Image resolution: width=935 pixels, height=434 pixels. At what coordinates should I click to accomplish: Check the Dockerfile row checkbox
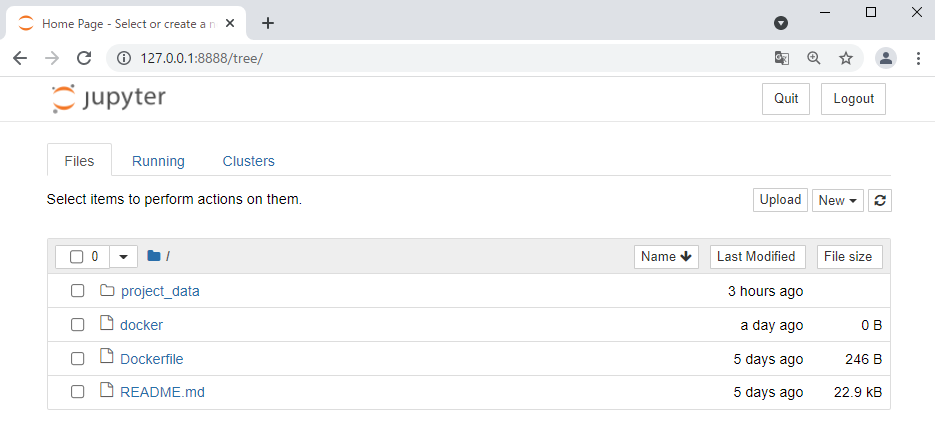pyautogui.click(x=78, y=359)
